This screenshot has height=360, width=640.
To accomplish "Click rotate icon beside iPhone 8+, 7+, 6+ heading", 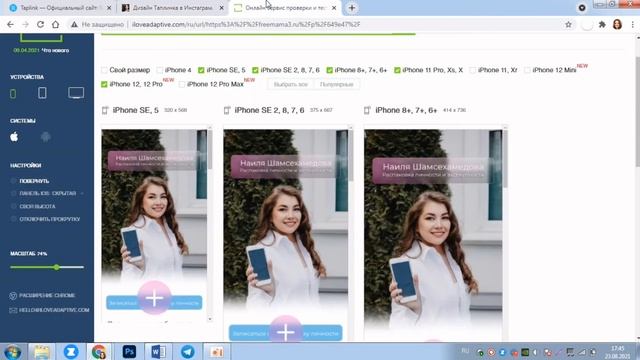I will [367, 110].
